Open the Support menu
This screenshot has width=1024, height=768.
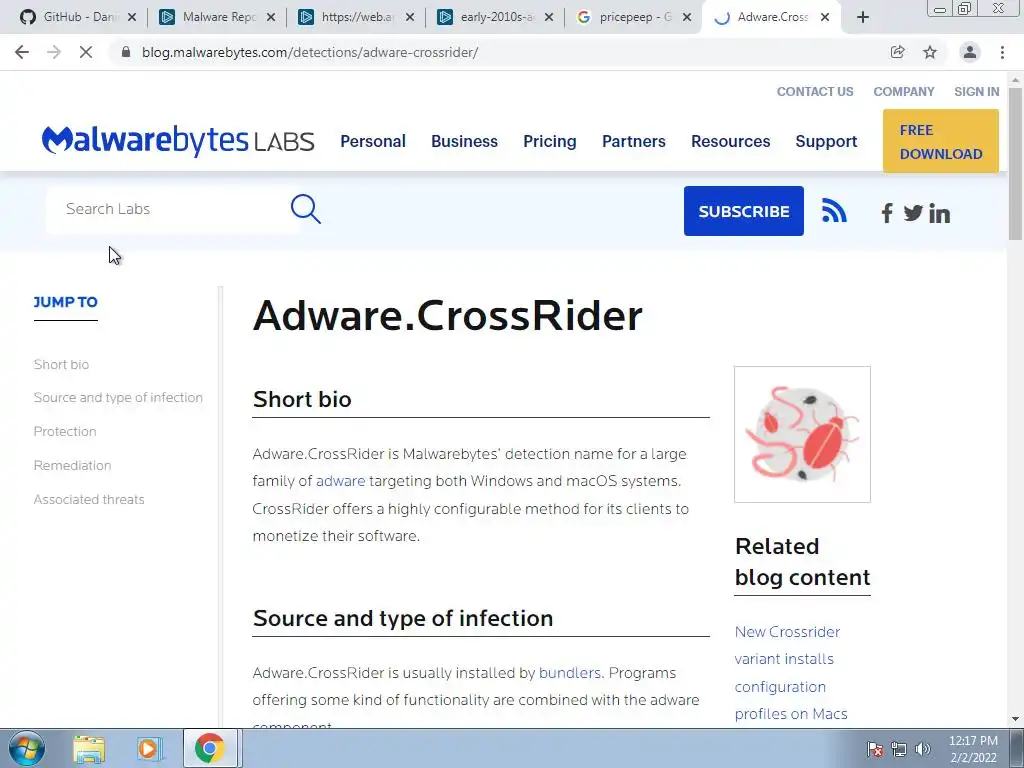[826, 141]
